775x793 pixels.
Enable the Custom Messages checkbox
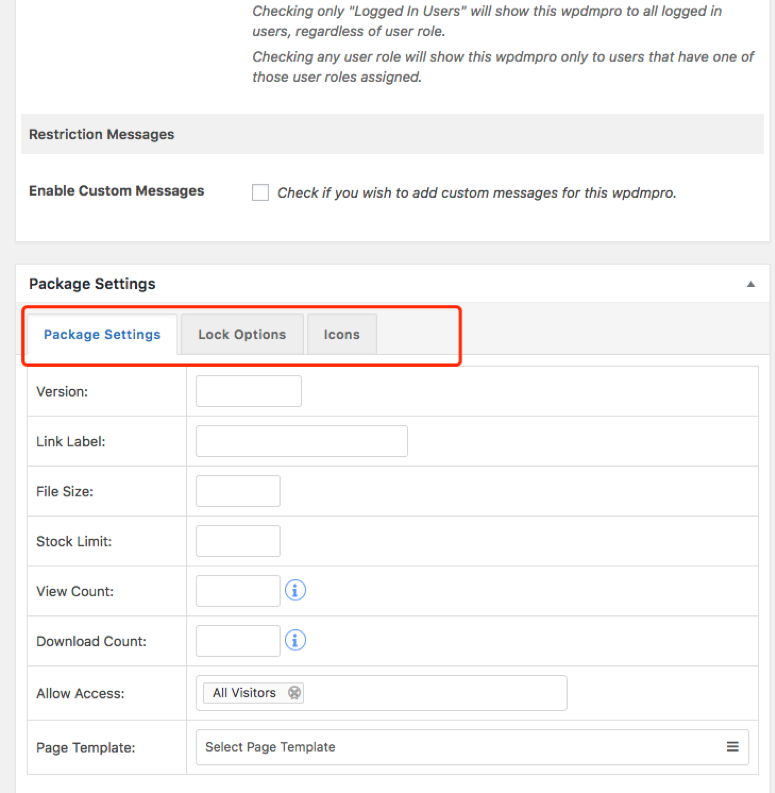(x=260, y=193)
